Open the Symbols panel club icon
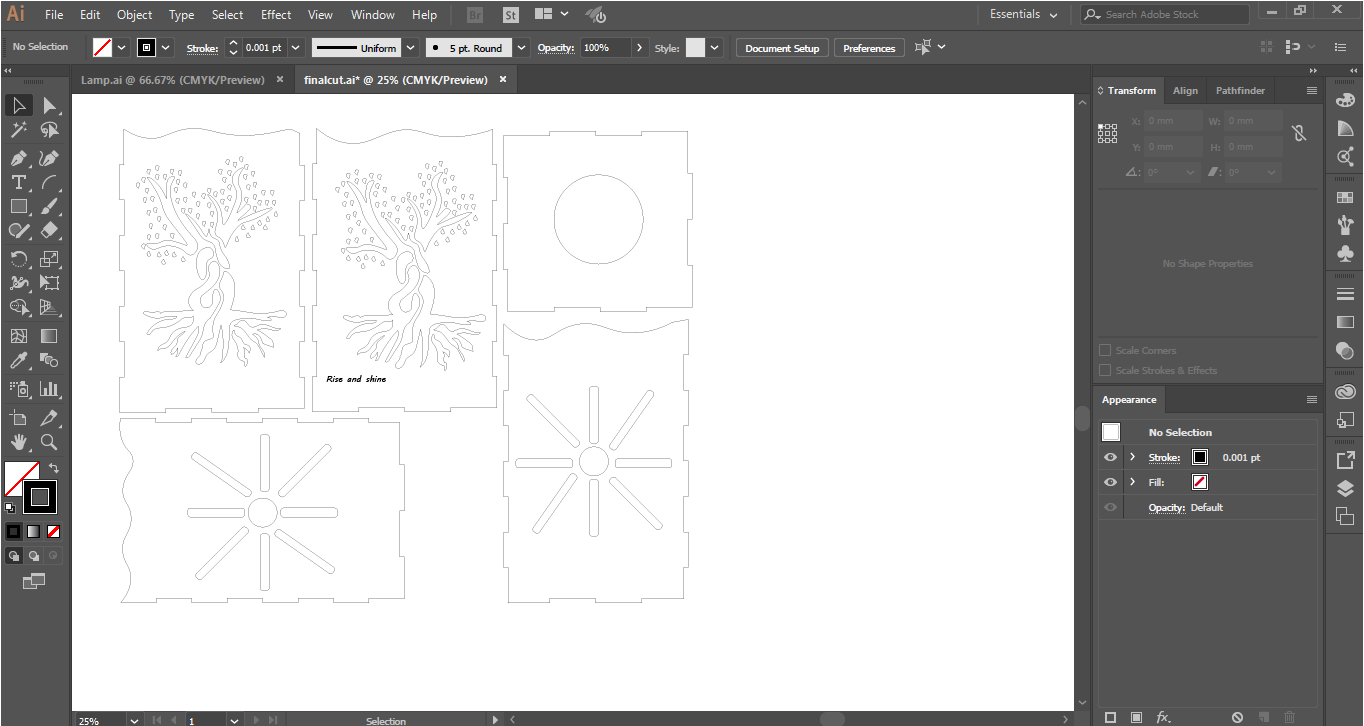The height and width of the screenshot is (726, 1364). 1345,254
